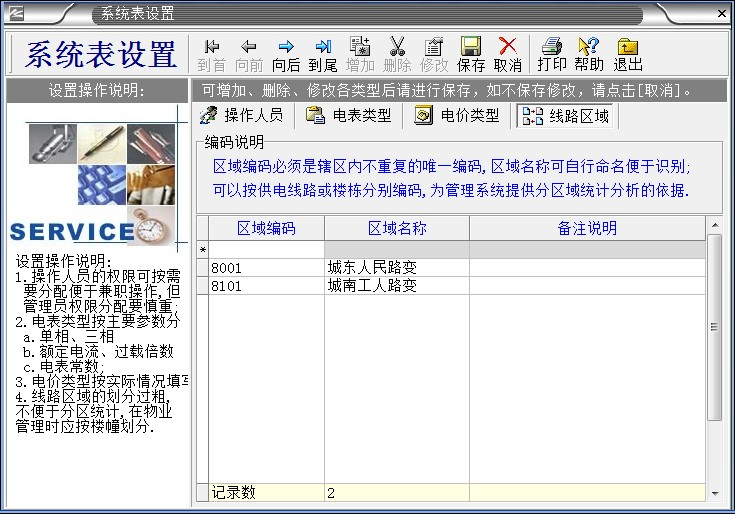The height and width of the screenshot is (514, 735).
Task: Switch to the 操作人员 tab
Action: pyautogui.click(x=243, y=115)
